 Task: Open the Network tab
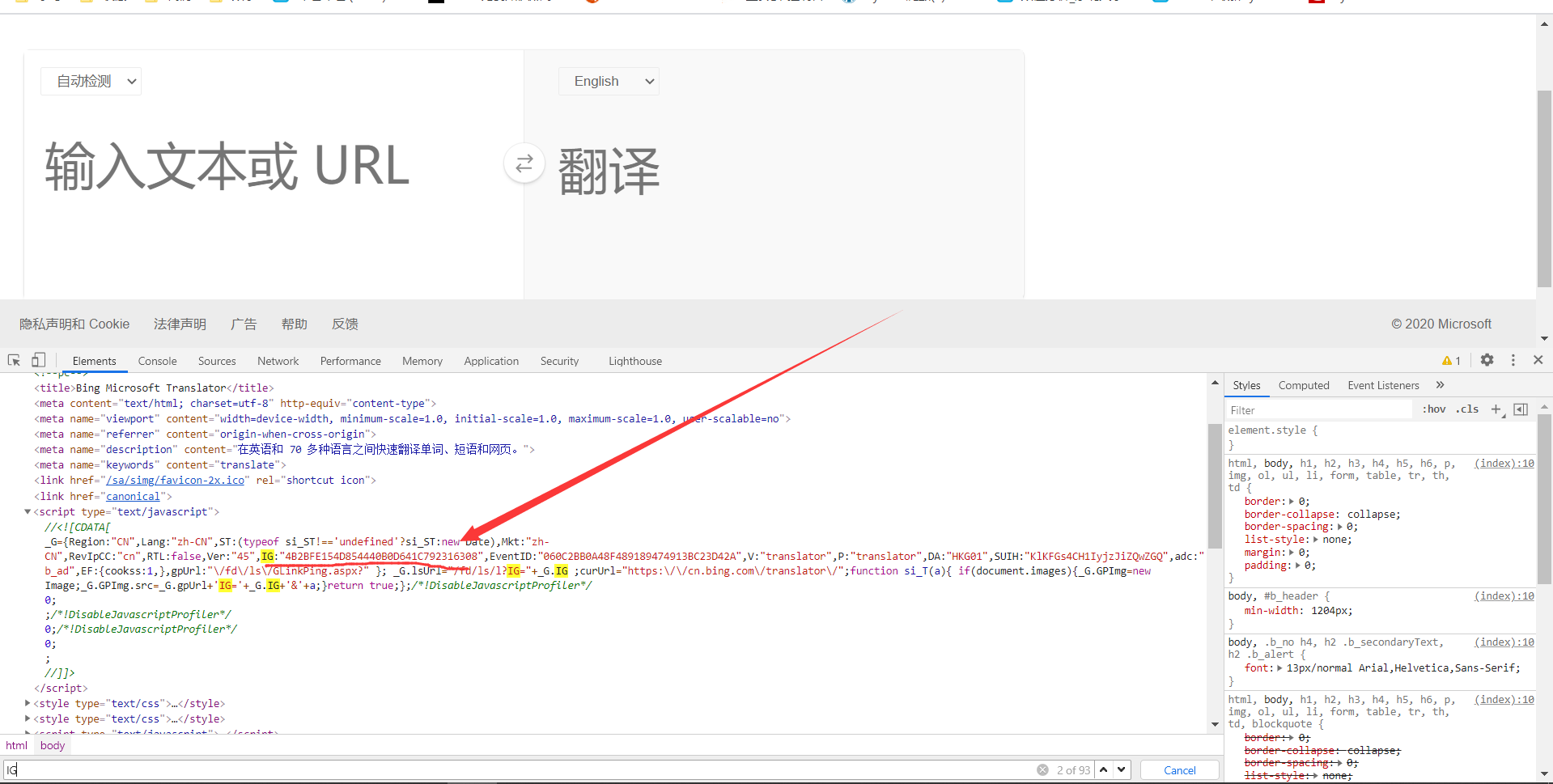point(278,361)
